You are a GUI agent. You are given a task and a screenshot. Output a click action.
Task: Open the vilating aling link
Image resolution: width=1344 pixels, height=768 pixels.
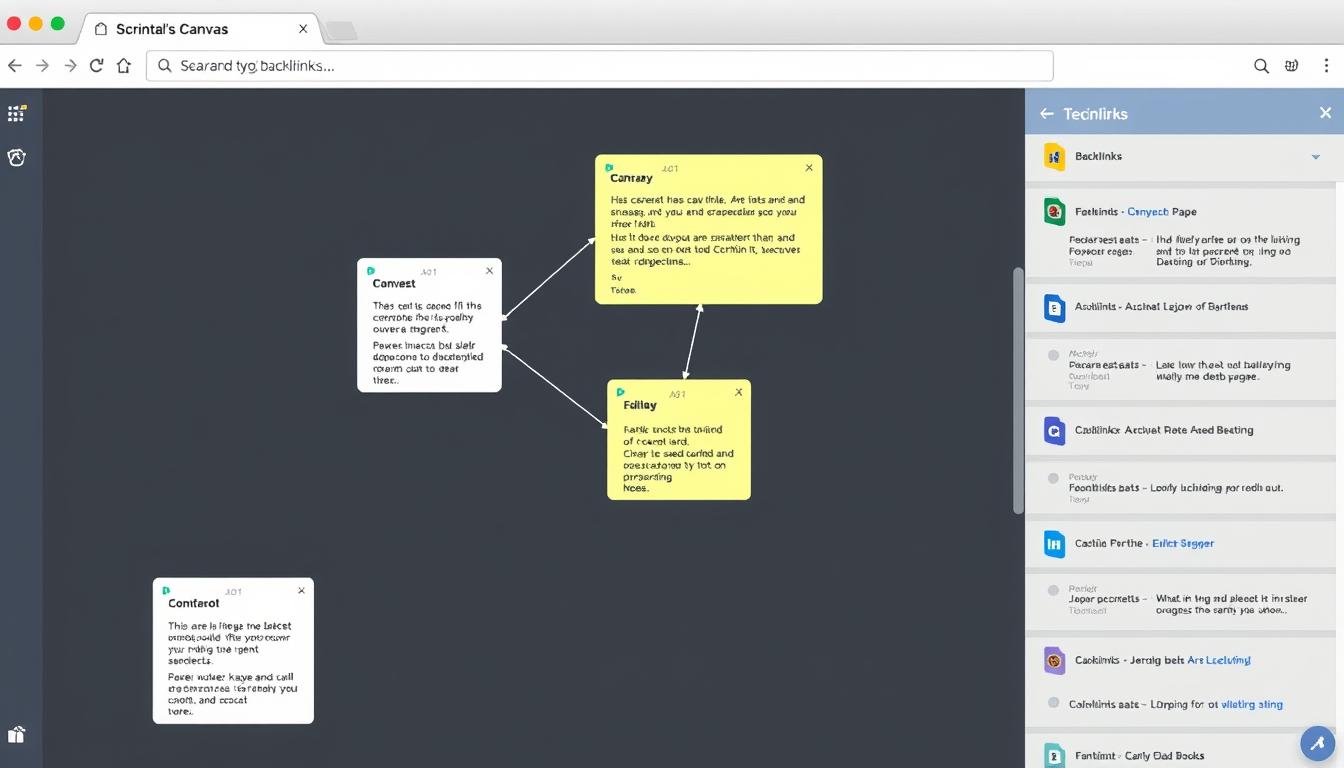1252,704
